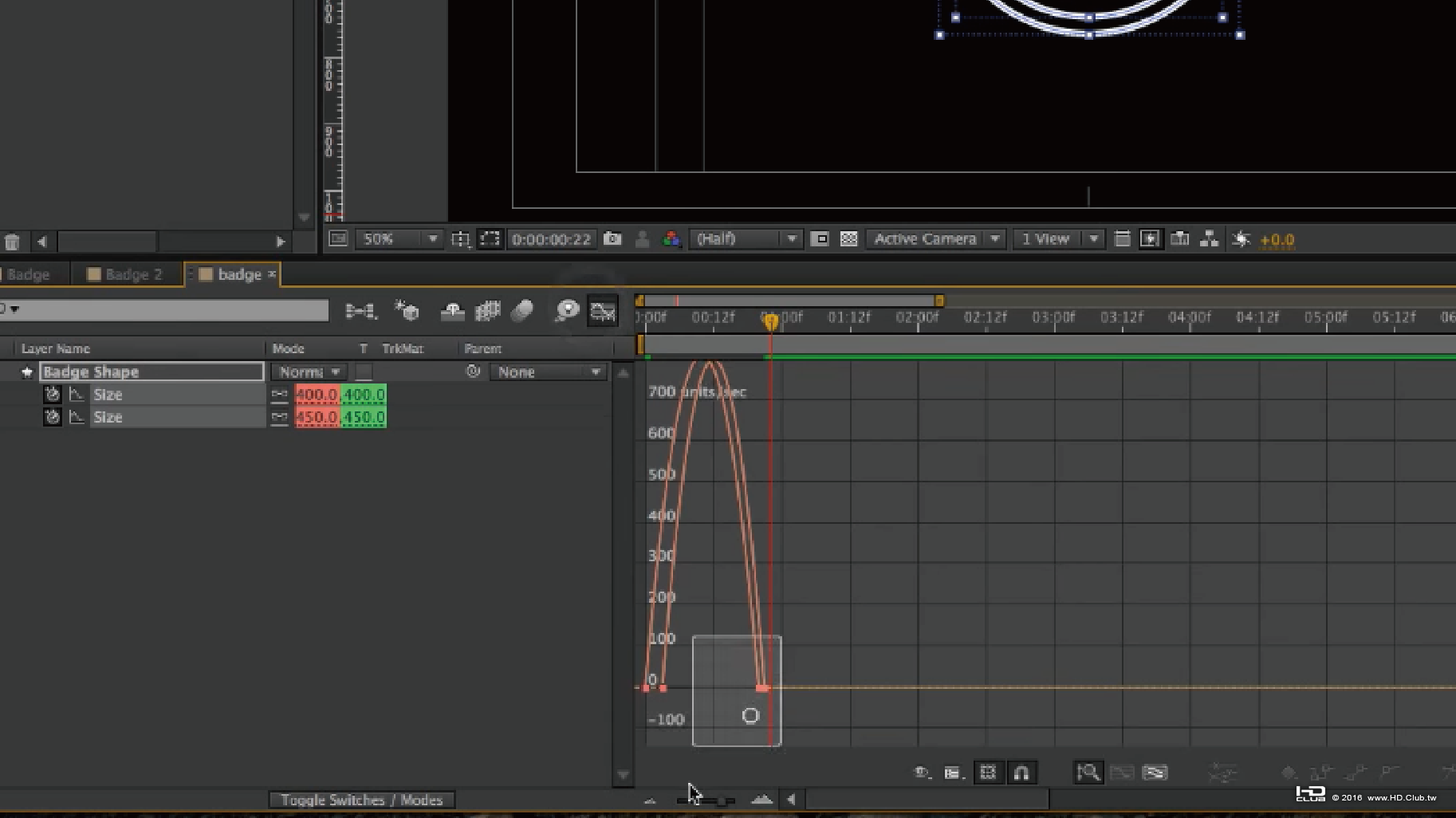The width and height of the screenshot is (1456, 818).
Task: Toggle the Preserve Transparency T checkbox
Action: pyautogui.click(x=364, y=372)
